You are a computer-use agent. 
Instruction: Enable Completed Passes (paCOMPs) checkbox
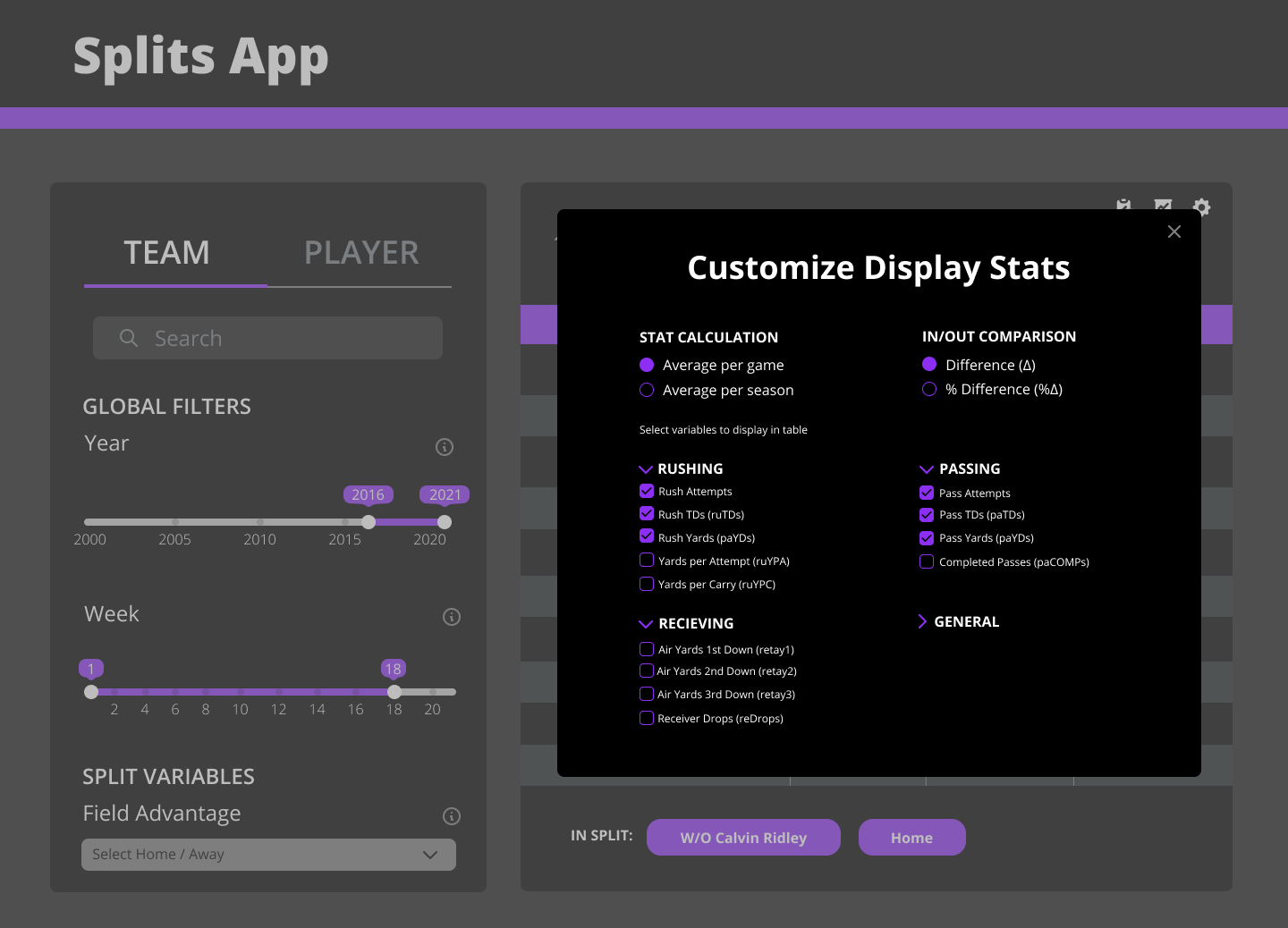coord(927,561)
